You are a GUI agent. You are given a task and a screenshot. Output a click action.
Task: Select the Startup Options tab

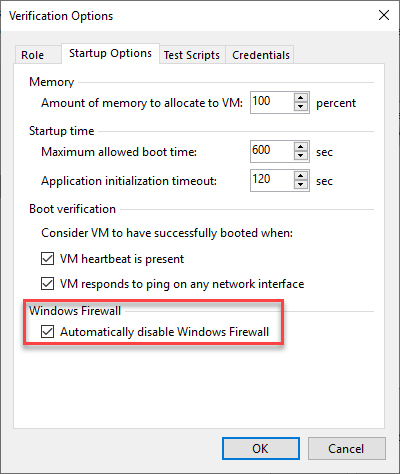(110, 53)
